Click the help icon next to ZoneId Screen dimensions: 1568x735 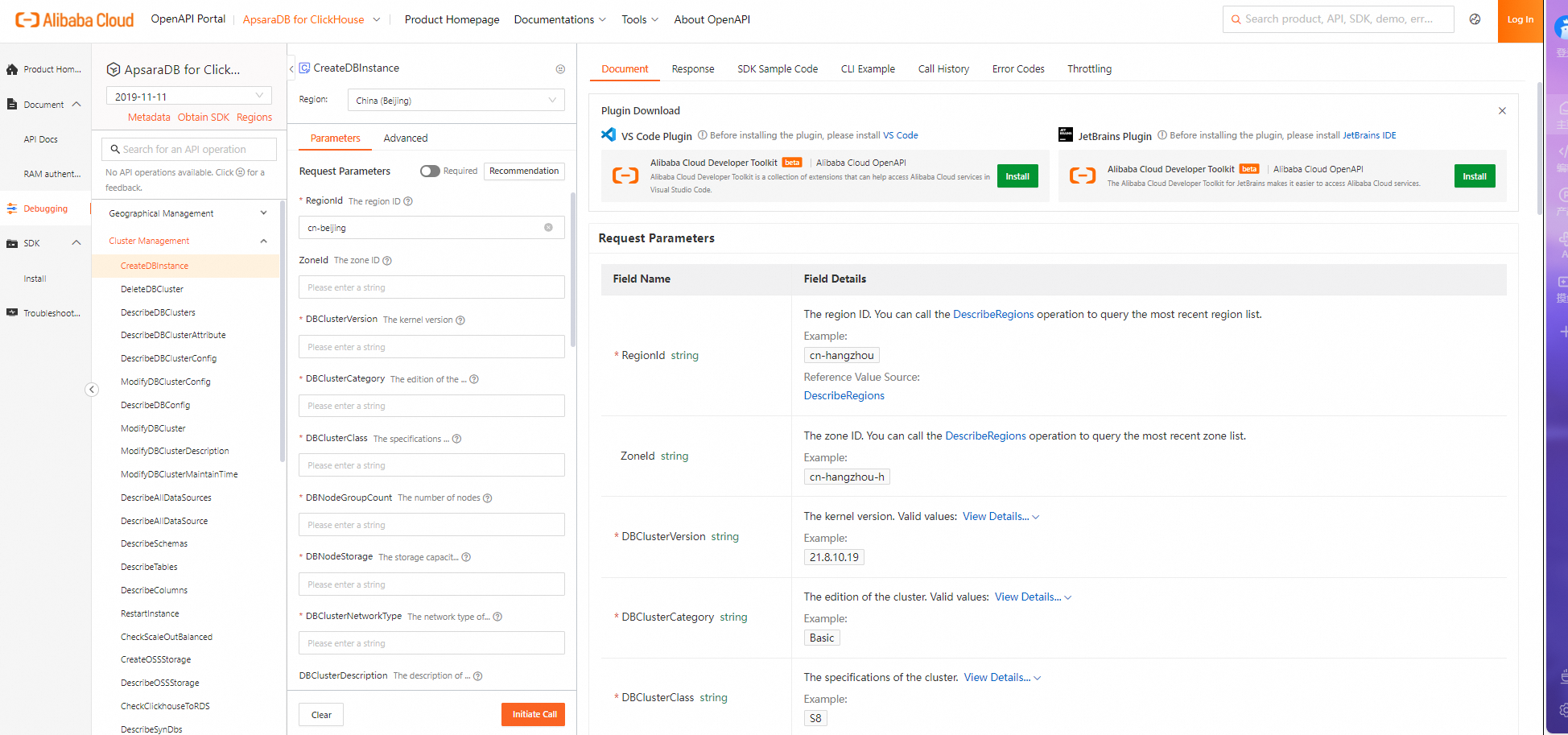click(387, 261)
